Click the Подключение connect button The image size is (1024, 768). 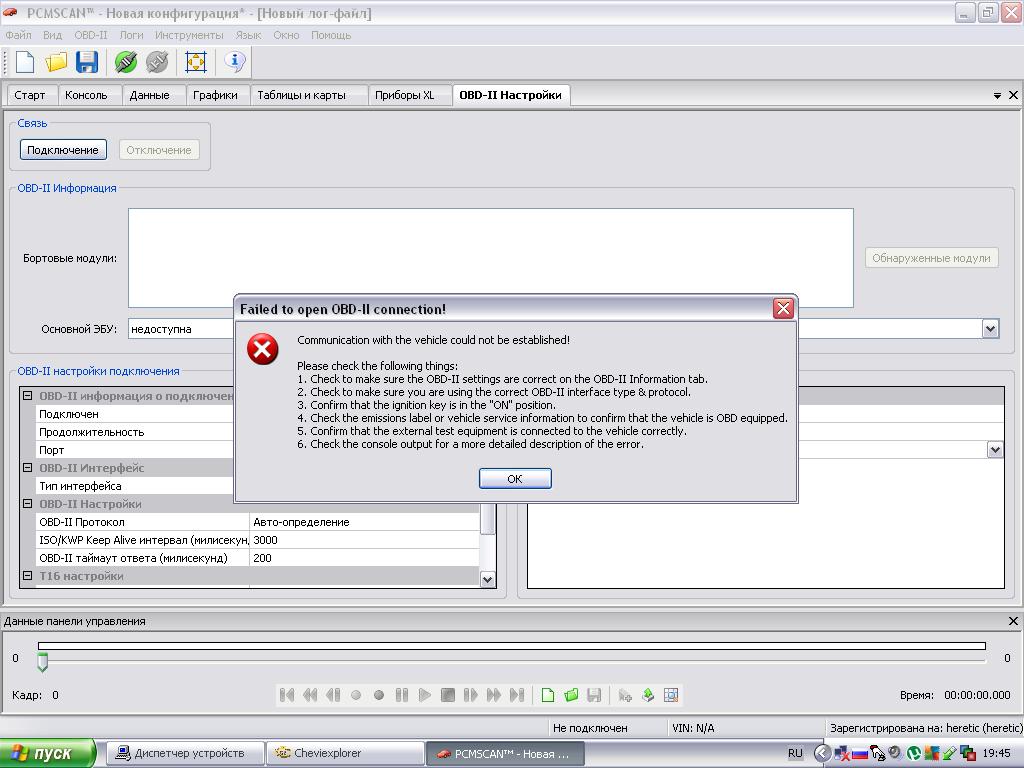point(63,150)
